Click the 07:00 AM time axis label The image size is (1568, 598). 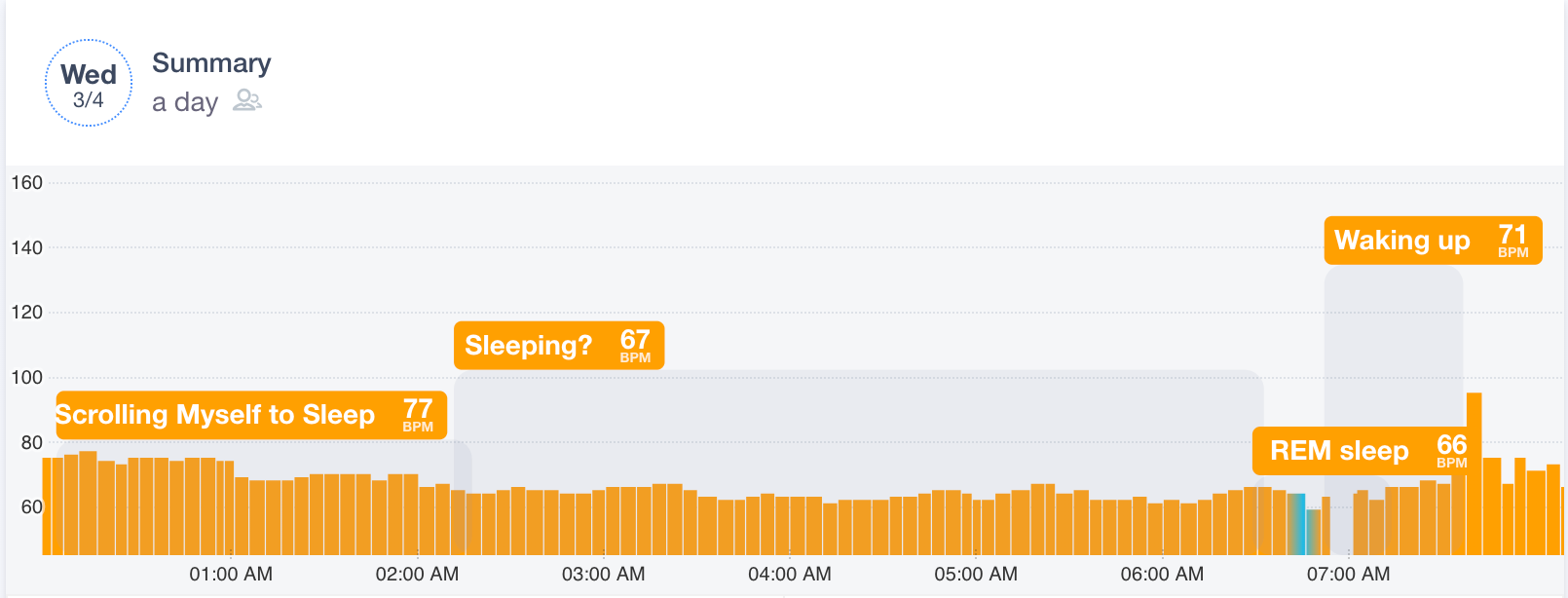1348,575
